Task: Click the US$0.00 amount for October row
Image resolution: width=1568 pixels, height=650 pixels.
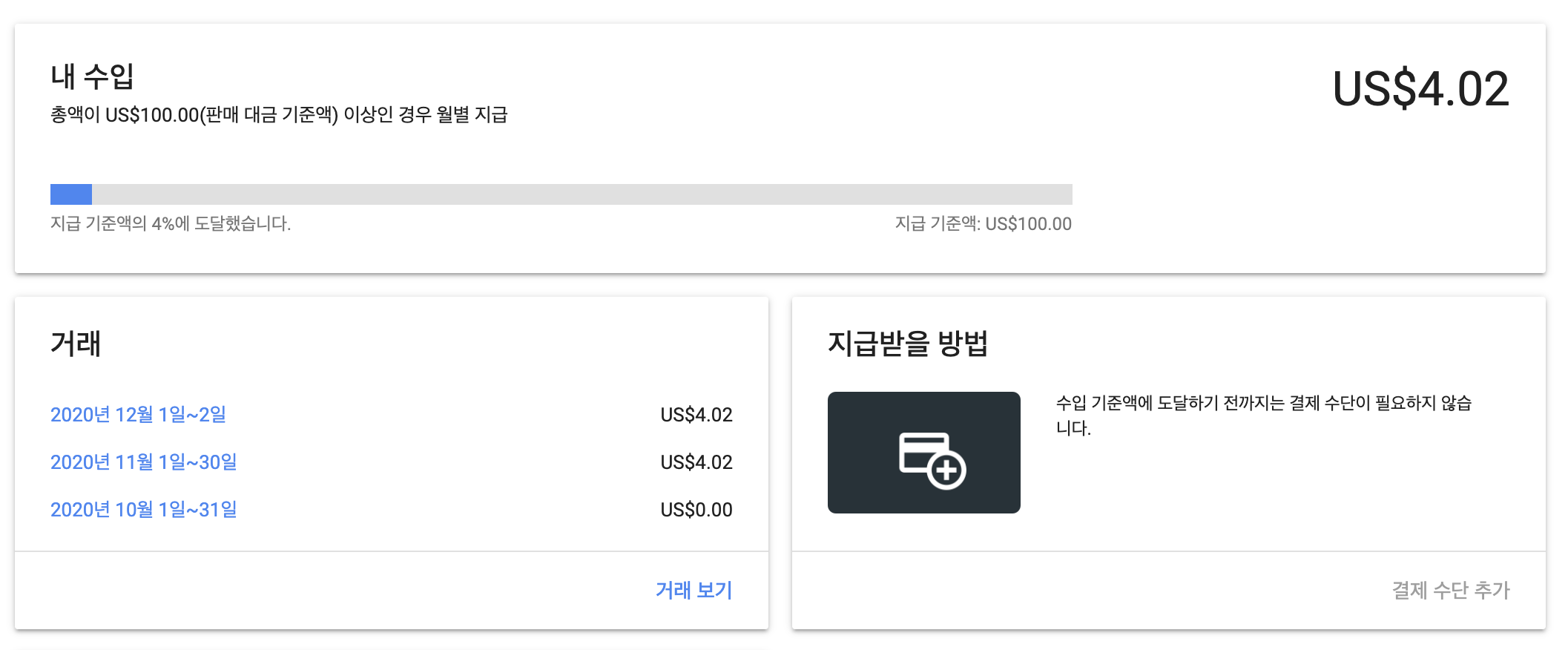Action: coord(696,510)
